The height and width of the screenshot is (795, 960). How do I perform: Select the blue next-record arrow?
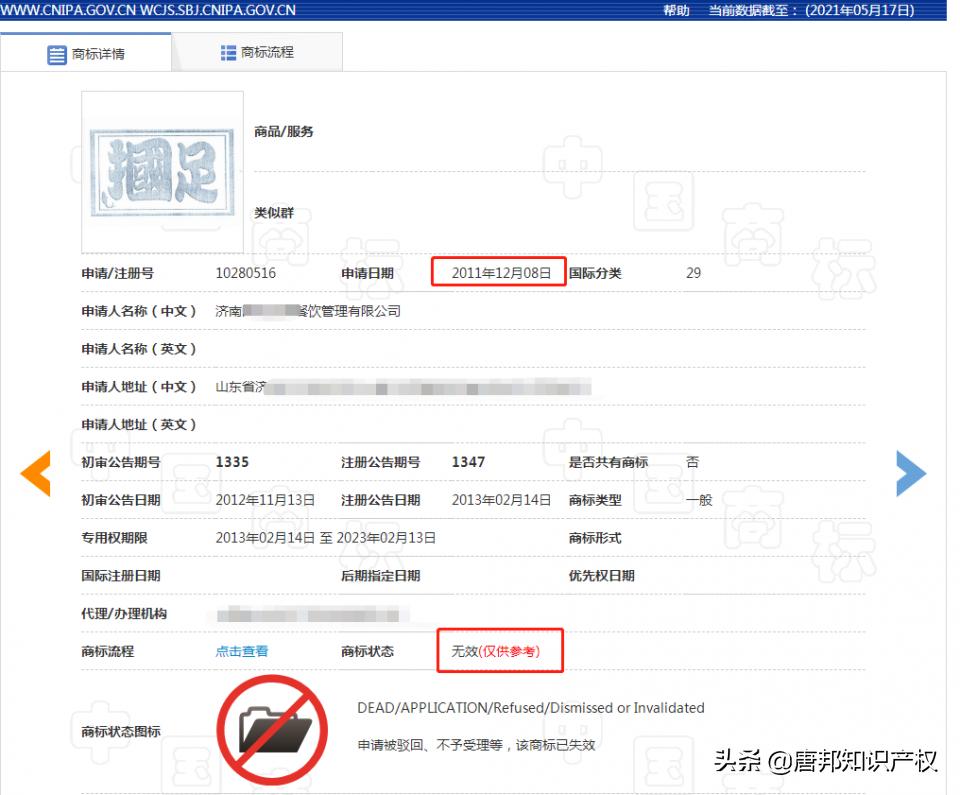[912, 473]
